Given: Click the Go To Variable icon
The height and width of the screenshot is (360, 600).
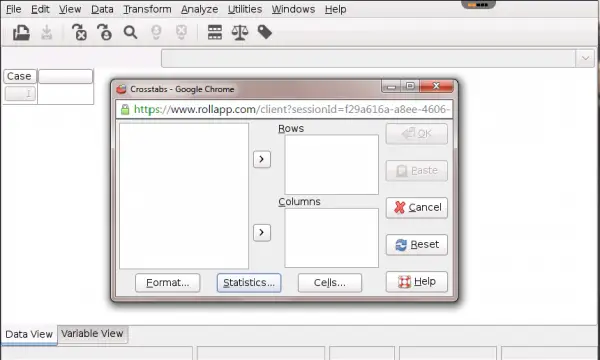Looking at the screenshot, I should 79,33.
